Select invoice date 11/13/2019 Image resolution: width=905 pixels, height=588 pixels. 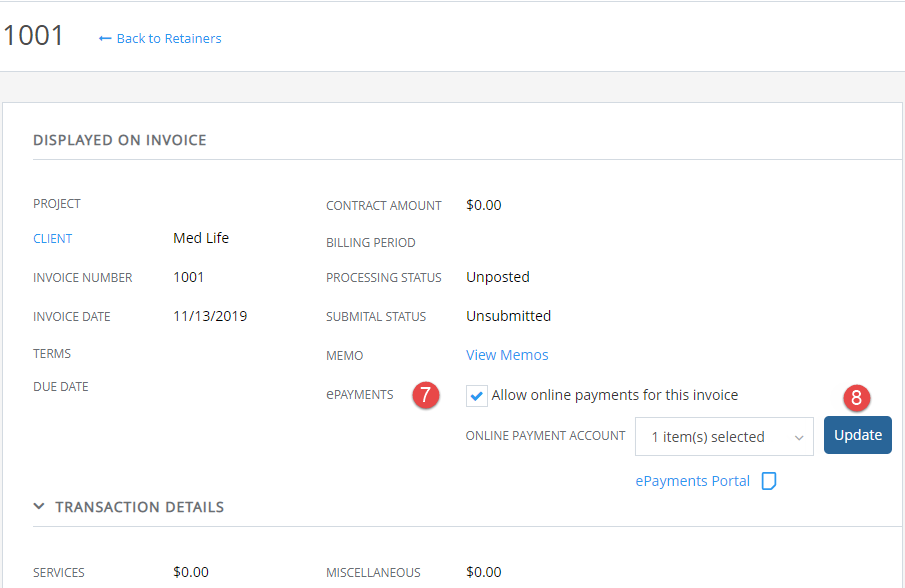pos(210,316)
